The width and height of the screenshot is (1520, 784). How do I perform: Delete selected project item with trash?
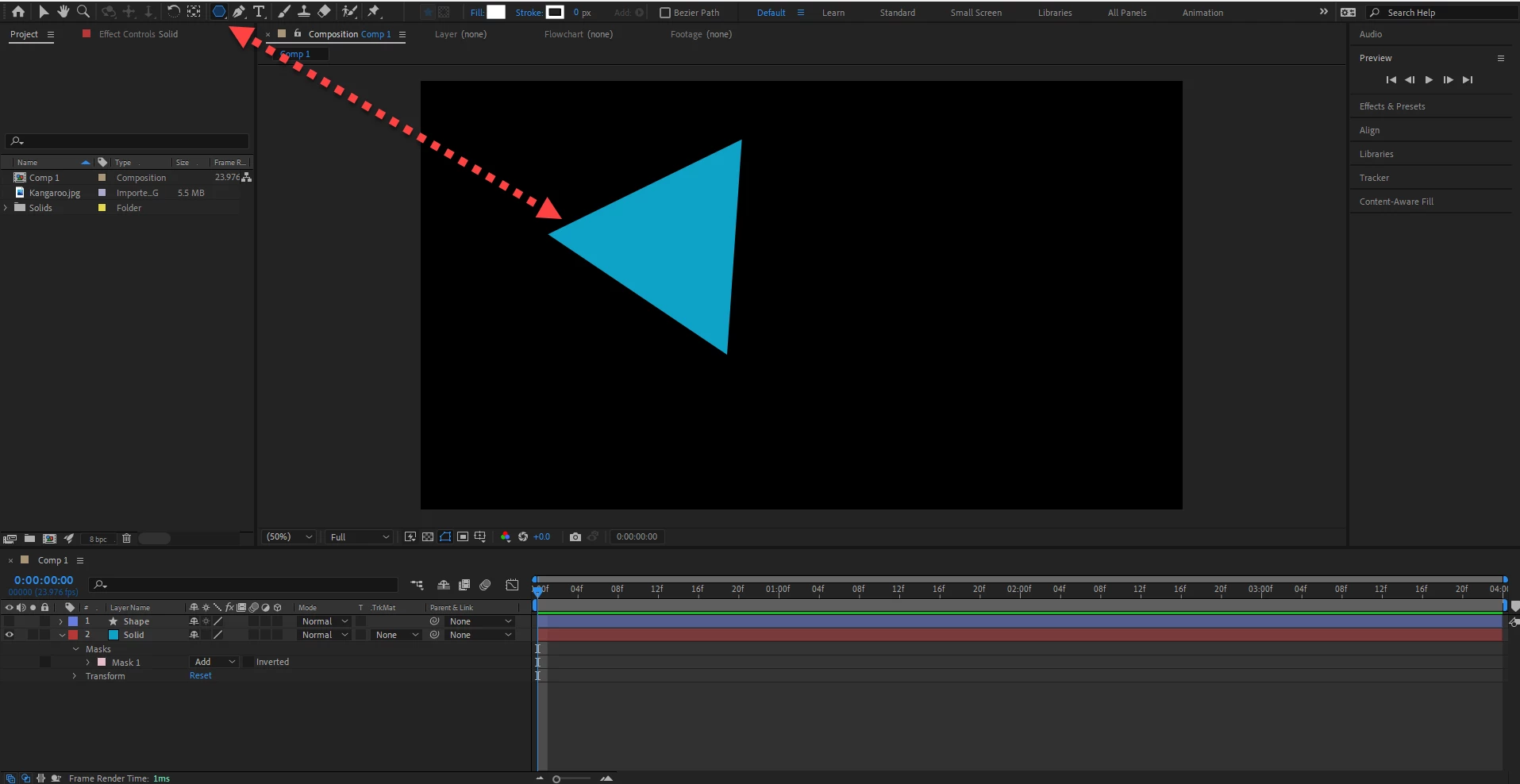click(x=126, y=539)
